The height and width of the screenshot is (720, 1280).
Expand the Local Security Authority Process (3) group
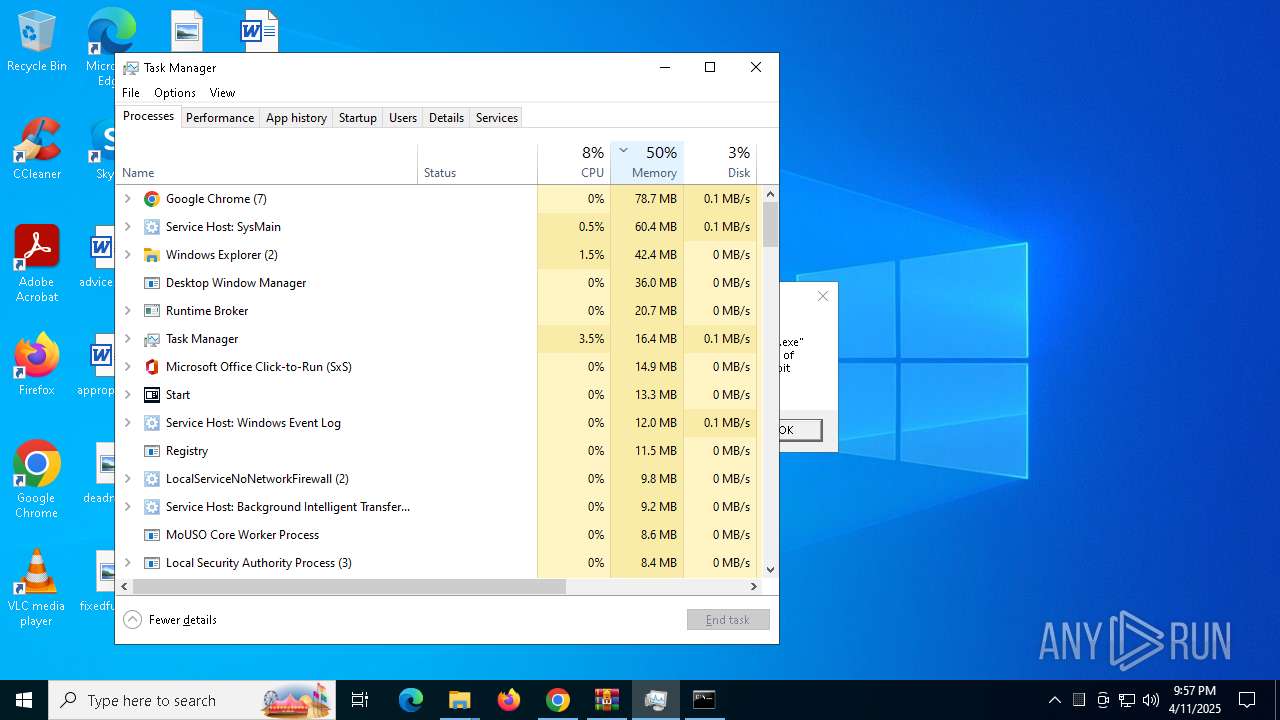coord(127,563)
